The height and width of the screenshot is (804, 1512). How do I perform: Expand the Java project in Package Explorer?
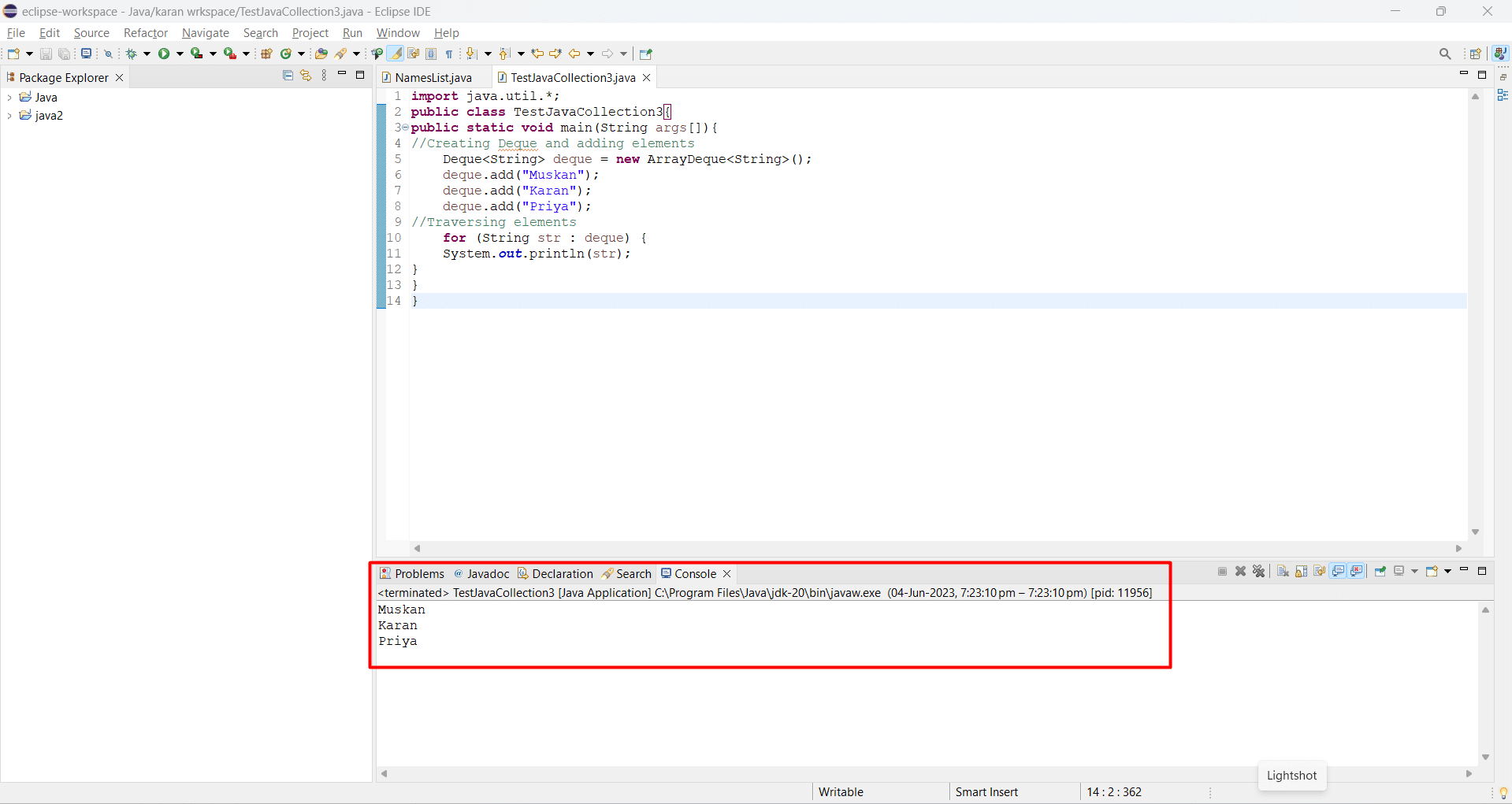click(9, 98)
